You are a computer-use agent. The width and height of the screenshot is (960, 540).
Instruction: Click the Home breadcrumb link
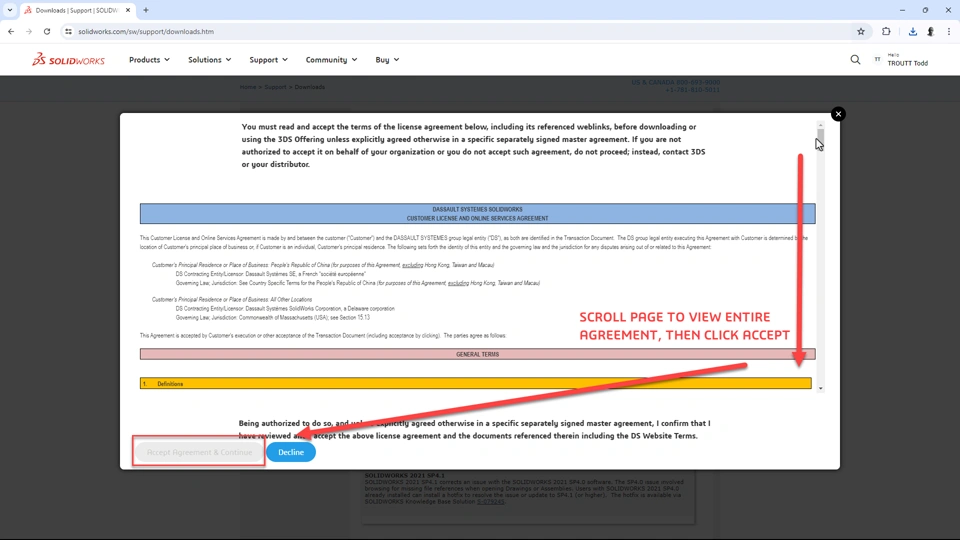point(247,87)
